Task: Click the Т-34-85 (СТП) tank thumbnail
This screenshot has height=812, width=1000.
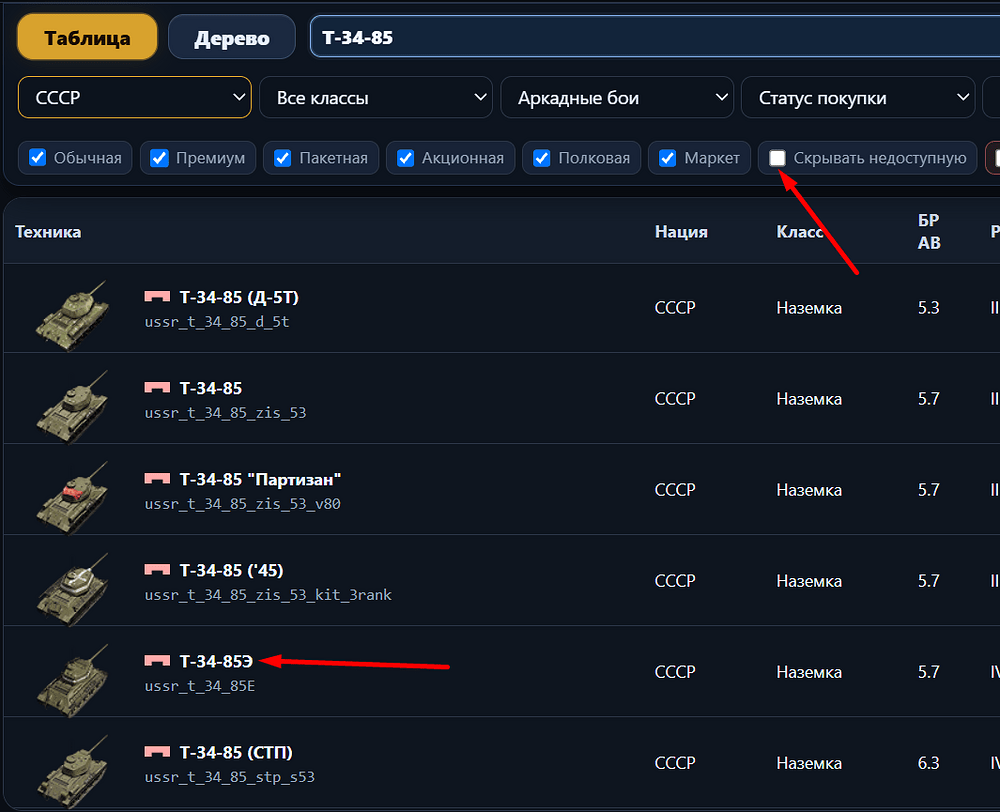Action: point(72,771)
